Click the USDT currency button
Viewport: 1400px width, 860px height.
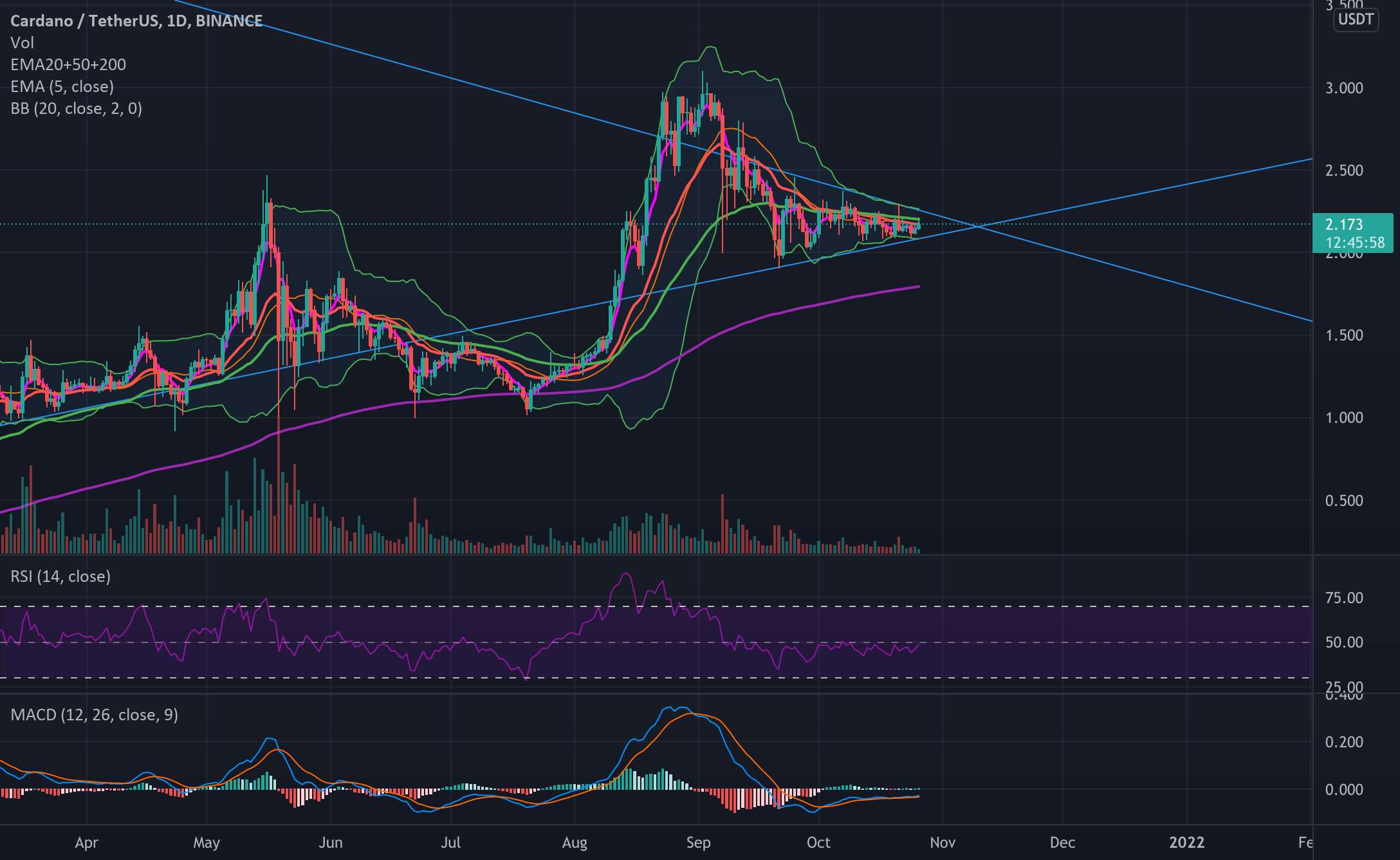(1356, 19)
